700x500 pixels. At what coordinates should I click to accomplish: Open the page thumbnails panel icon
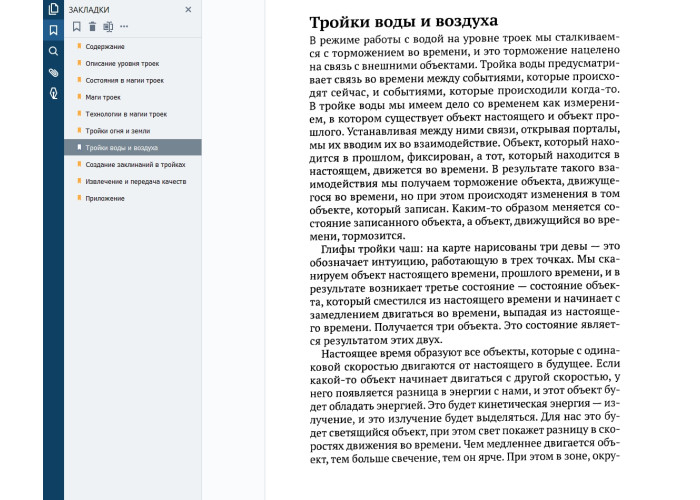point(53,9)
